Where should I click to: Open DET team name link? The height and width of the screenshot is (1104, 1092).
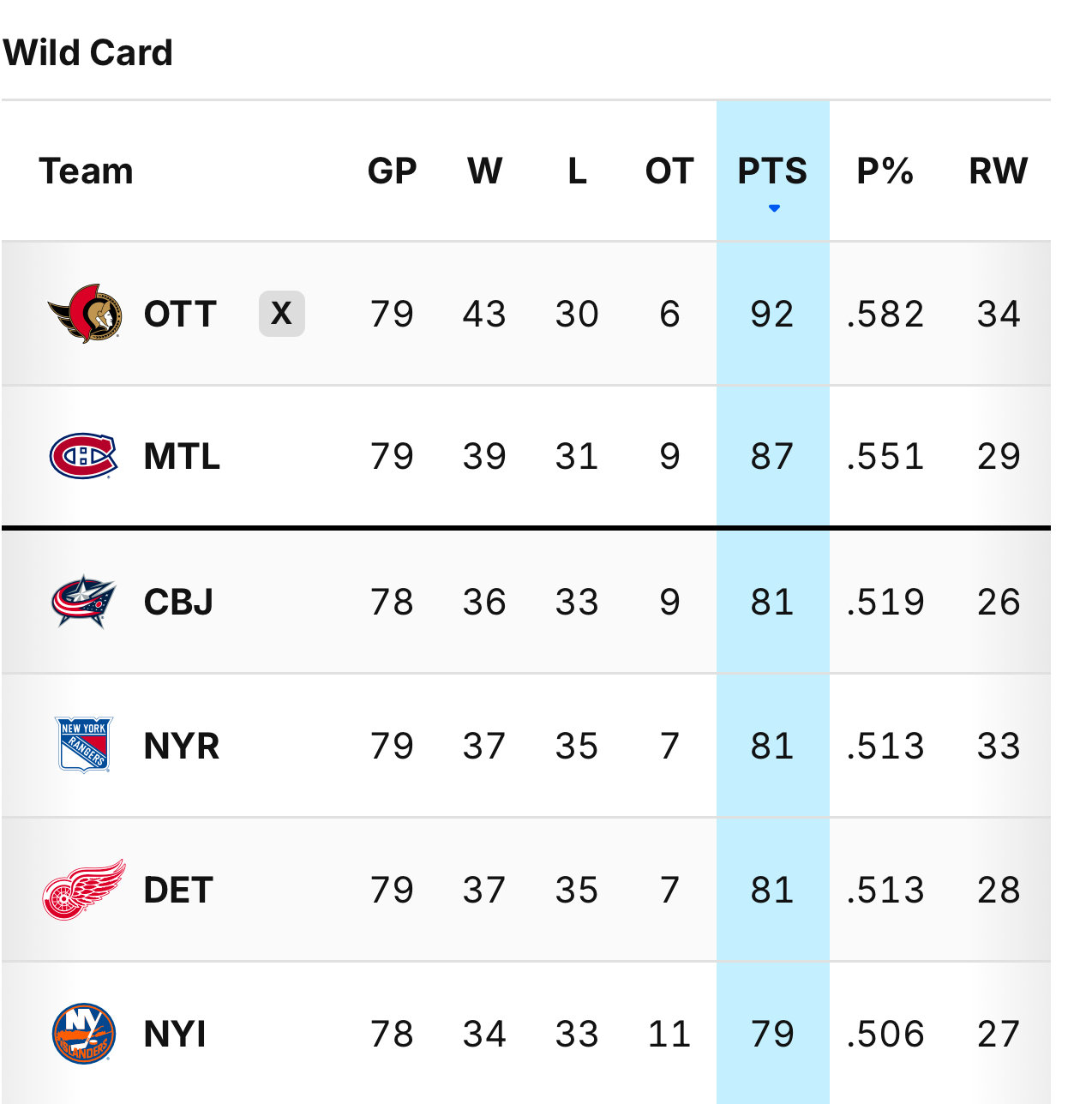pyautogui.click(x=178, y=890)
